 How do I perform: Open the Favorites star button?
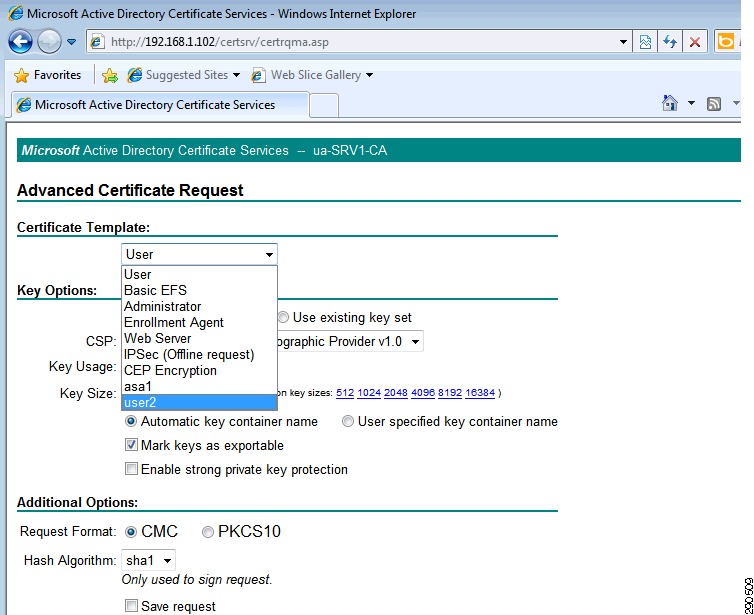[47, 75]
